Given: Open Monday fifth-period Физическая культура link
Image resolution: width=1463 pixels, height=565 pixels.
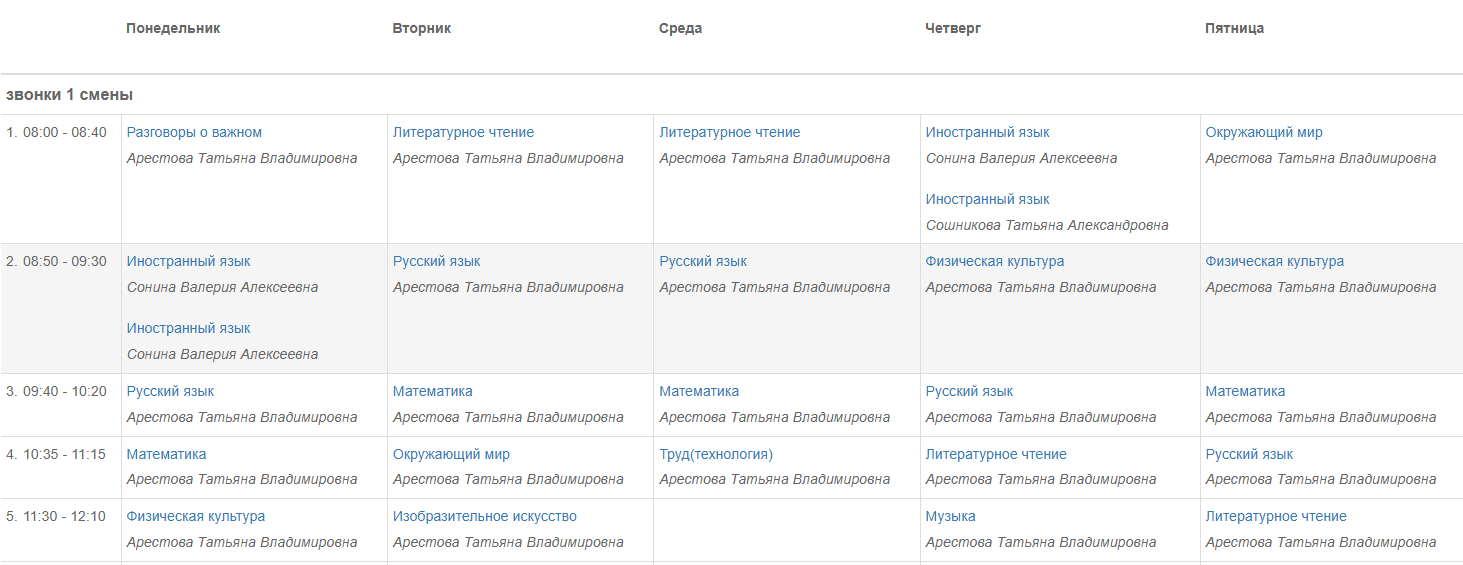Looking at the screenshot, I should (x=195, y=516).
